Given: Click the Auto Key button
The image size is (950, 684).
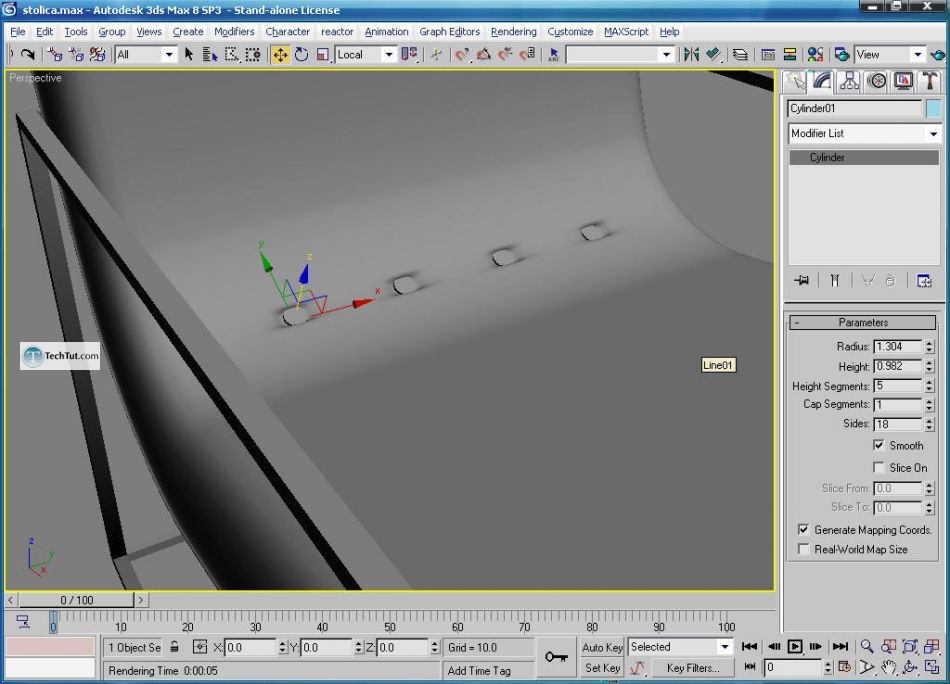Looking at the screenshot, I should tap(602, 647).
